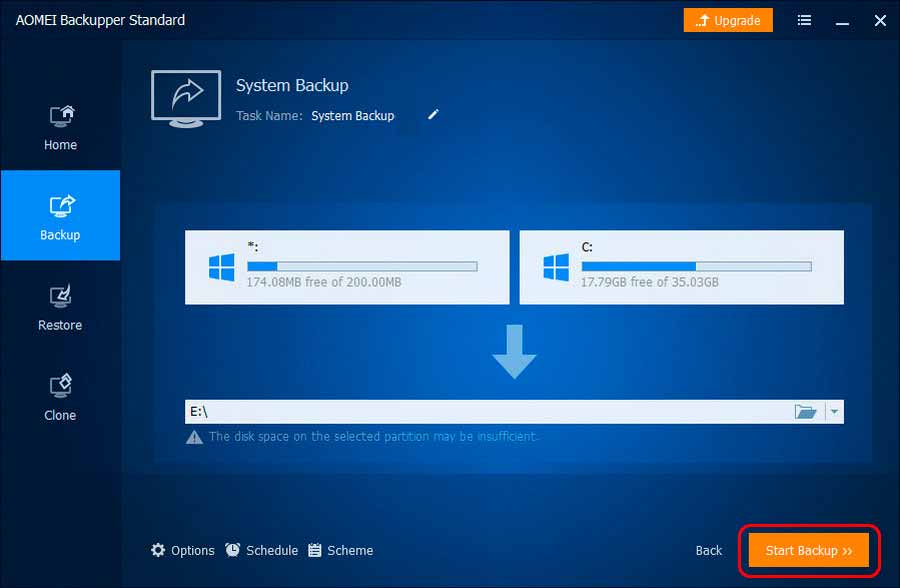Switch to the Restore tab
Image resolution: width=900 pixels, height=588 pixels.
pyautogui.click(x=60, y=306)
